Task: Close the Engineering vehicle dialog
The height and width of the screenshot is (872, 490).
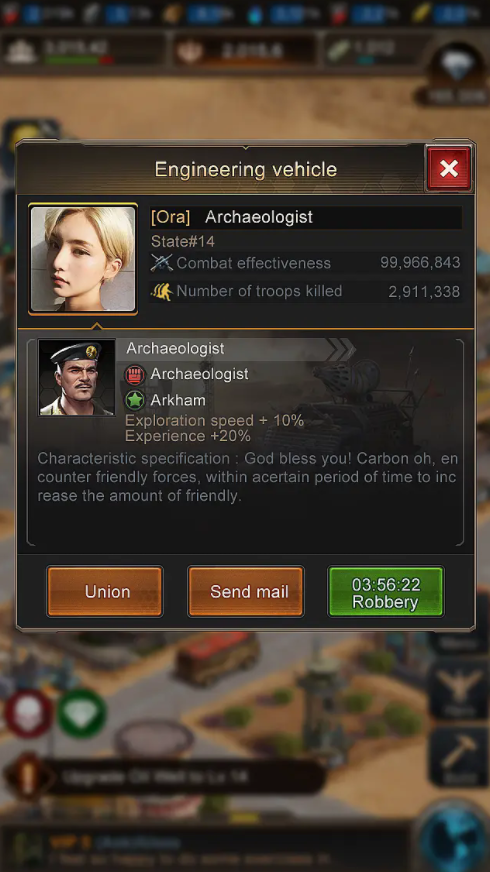Action: coord(448,168)
